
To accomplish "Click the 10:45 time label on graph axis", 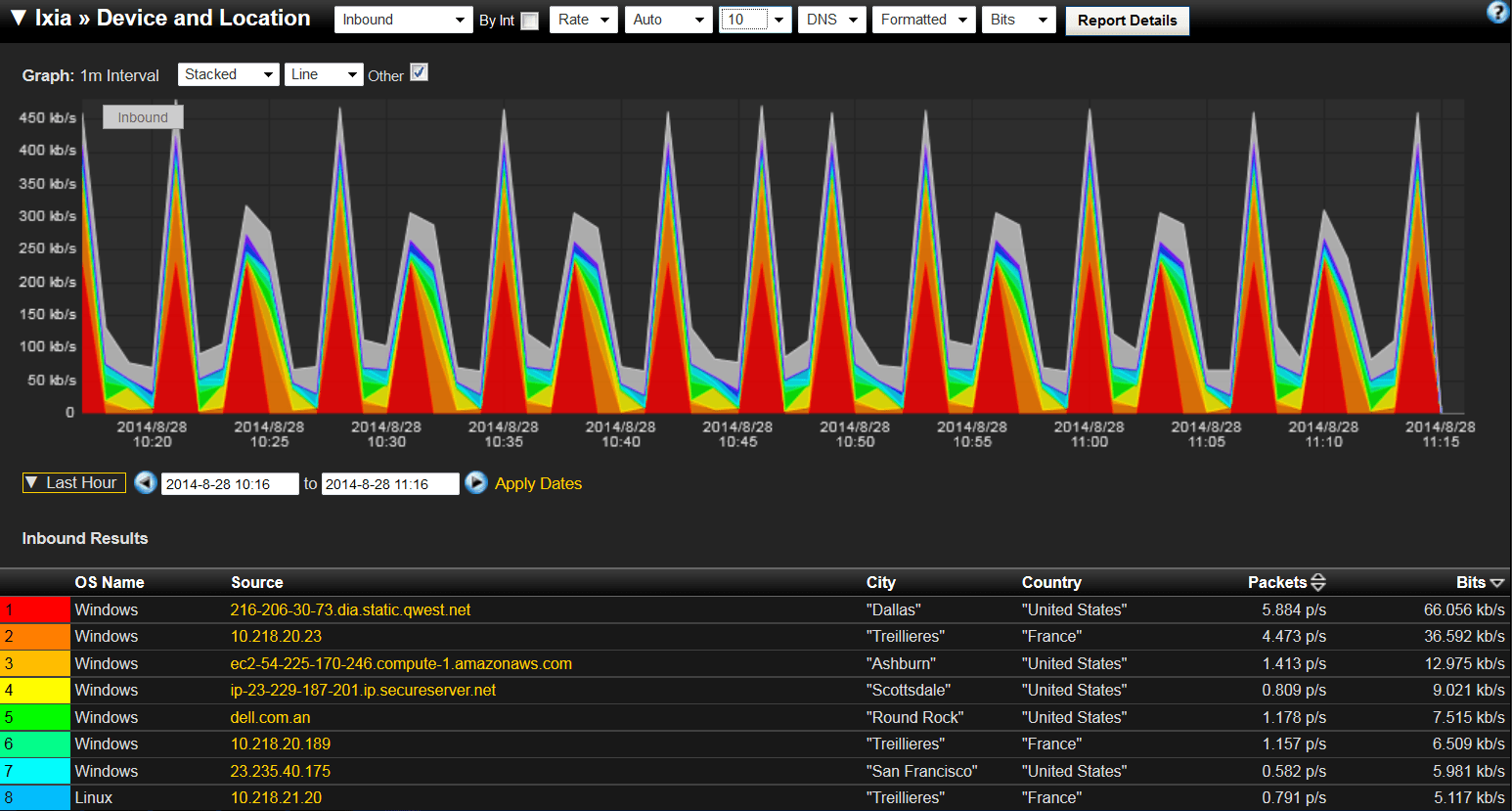I will pyautogui.click(x=737, y=434).
